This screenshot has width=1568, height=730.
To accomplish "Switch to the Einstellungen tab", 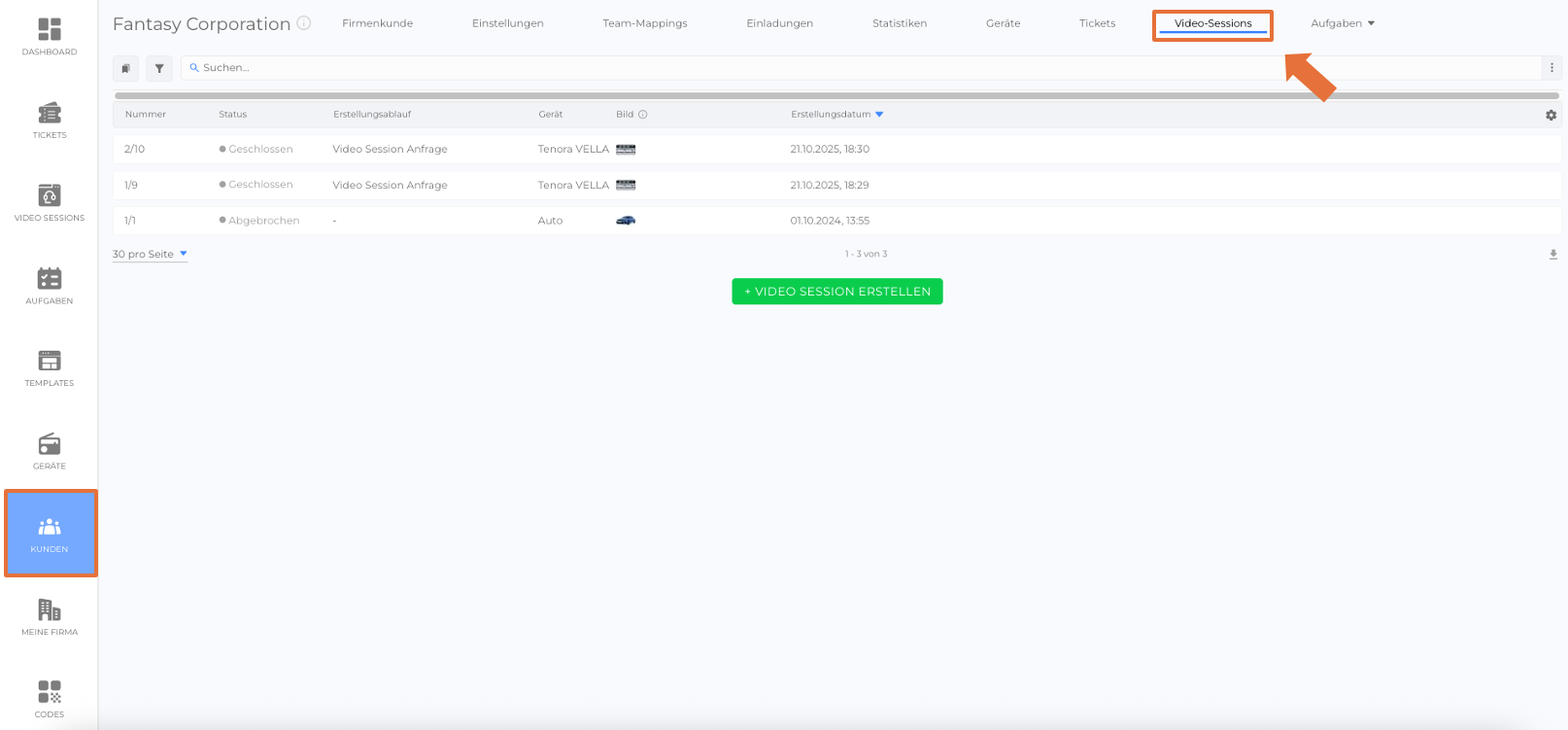I will 507,23.
